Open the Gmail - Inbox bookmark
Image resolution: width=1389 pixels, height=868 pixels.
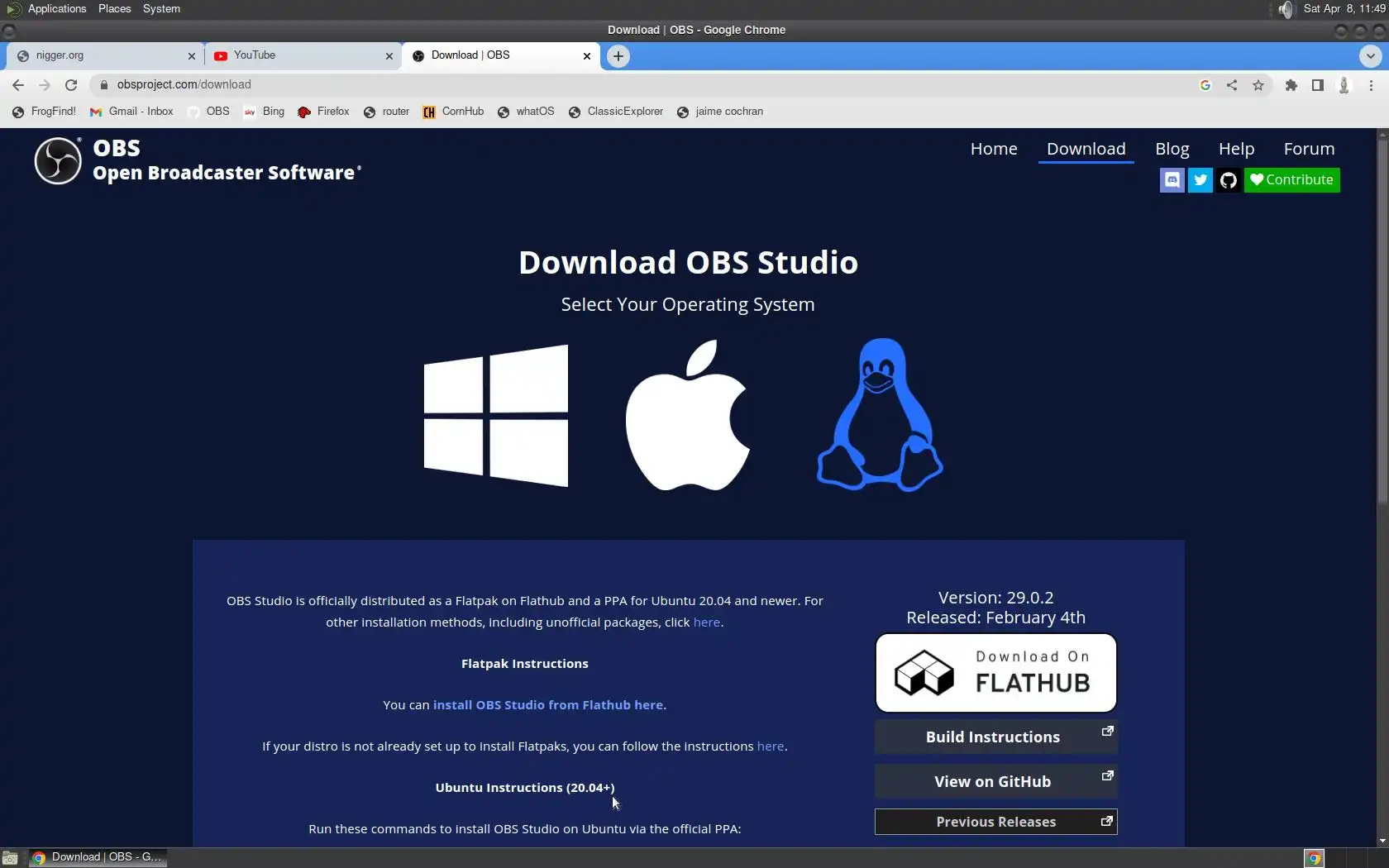click(131, 112)
